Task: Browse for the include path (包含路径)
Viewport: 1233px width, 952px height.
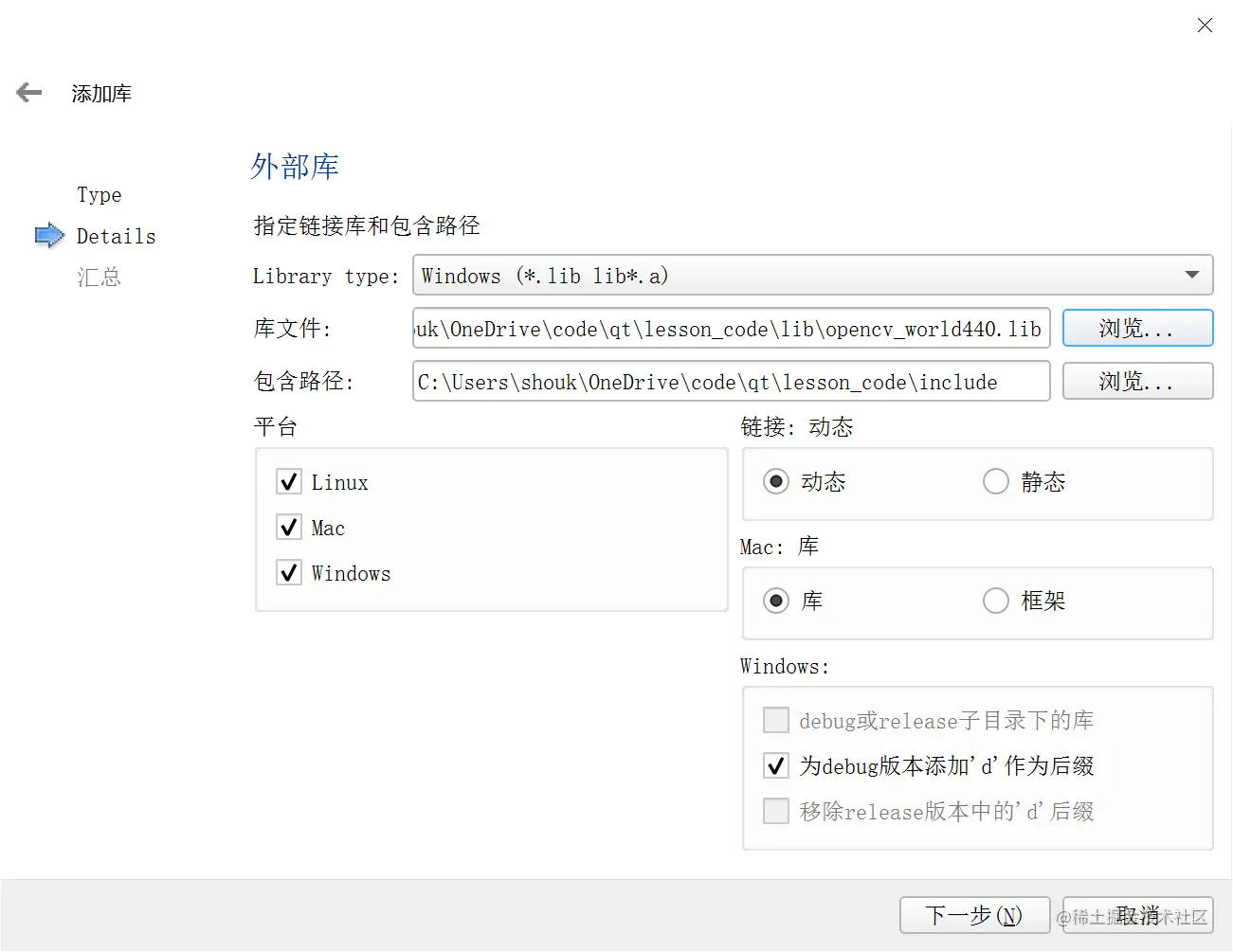Action: [x=1137, y=382]
